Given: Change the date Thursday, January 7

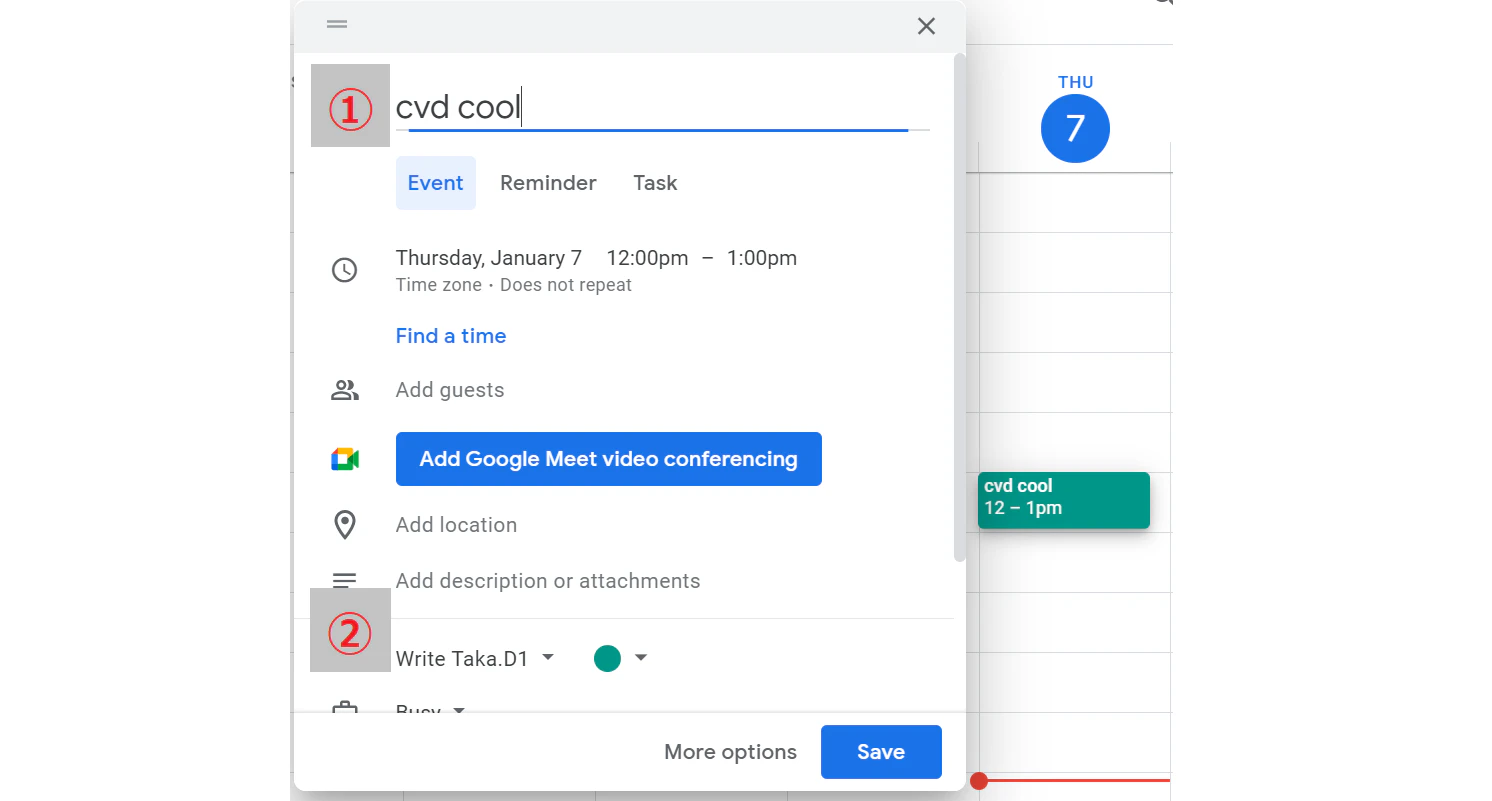Looking at the screenshot, I should (x=488, y=258).
